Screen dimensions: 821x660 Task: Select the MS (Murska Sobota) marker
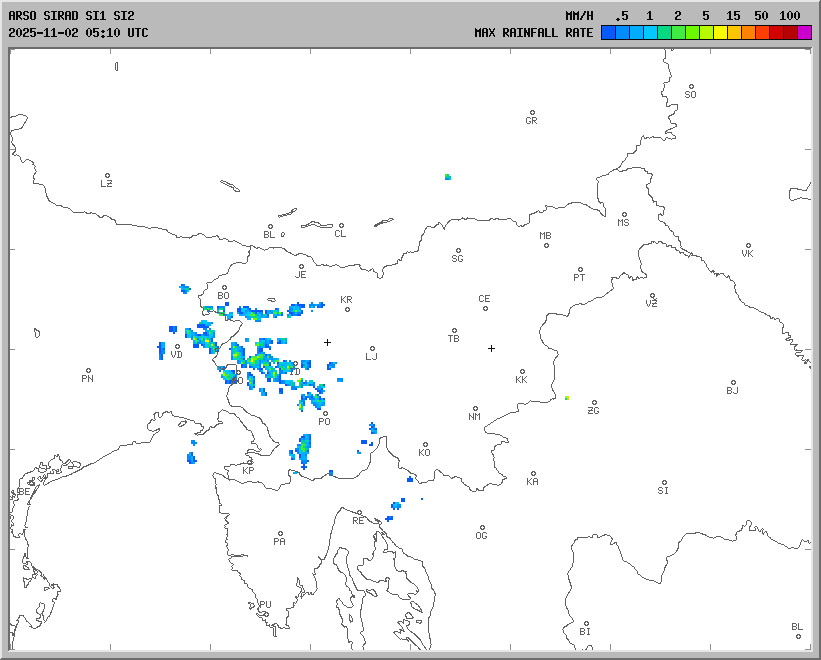624,215
